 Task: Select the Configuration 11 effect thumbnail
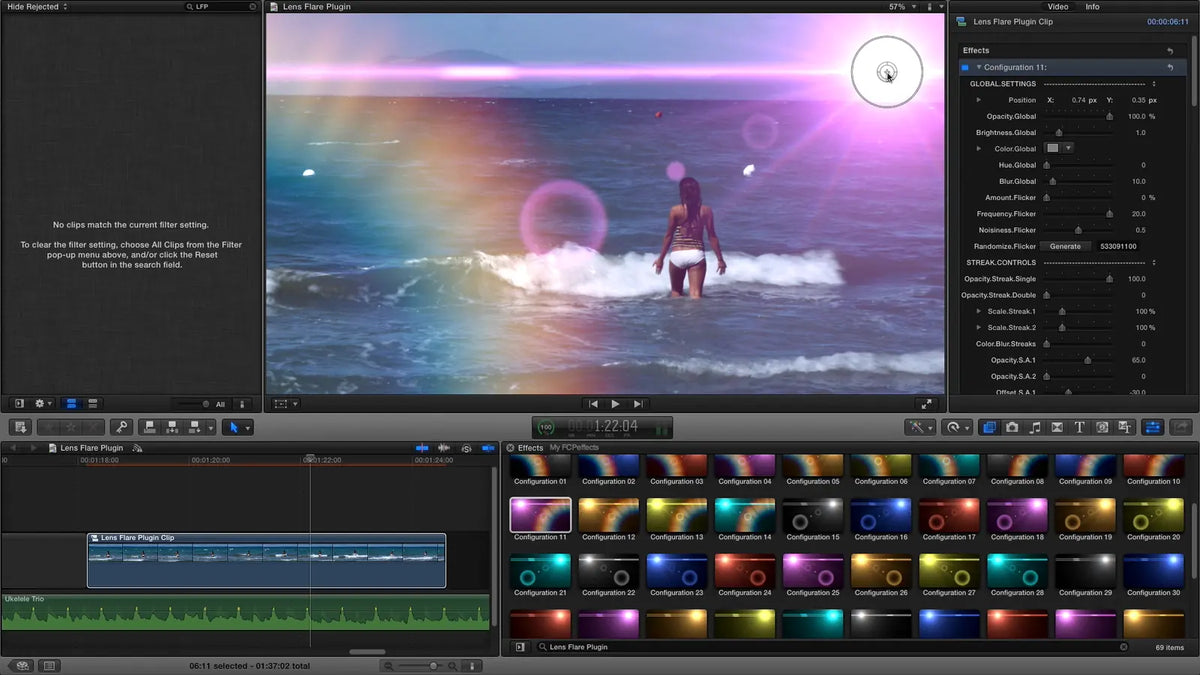(x=540, y=515)
